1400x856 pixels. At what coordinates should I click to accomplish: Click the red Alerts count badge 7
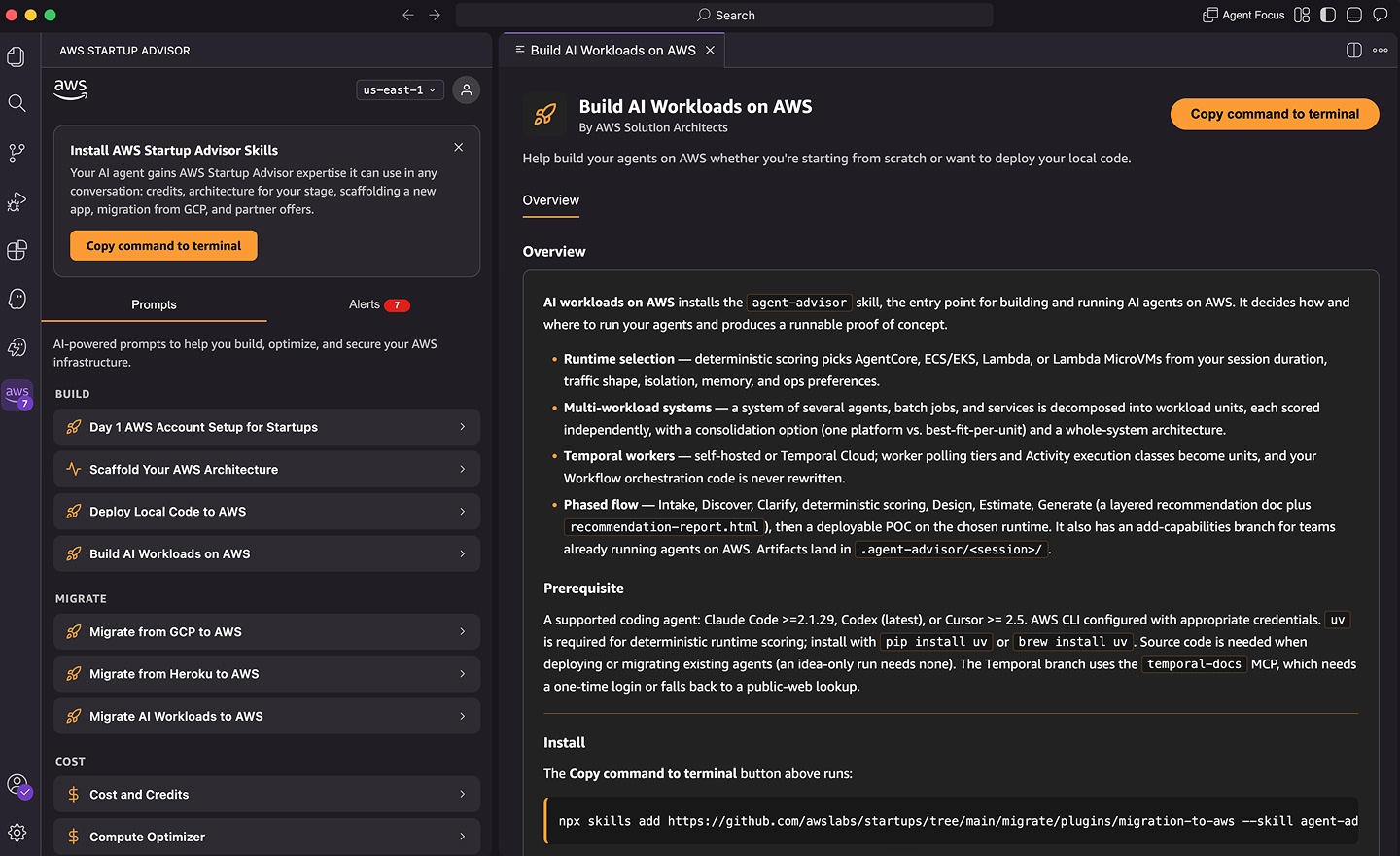click(x=397, y=305)
